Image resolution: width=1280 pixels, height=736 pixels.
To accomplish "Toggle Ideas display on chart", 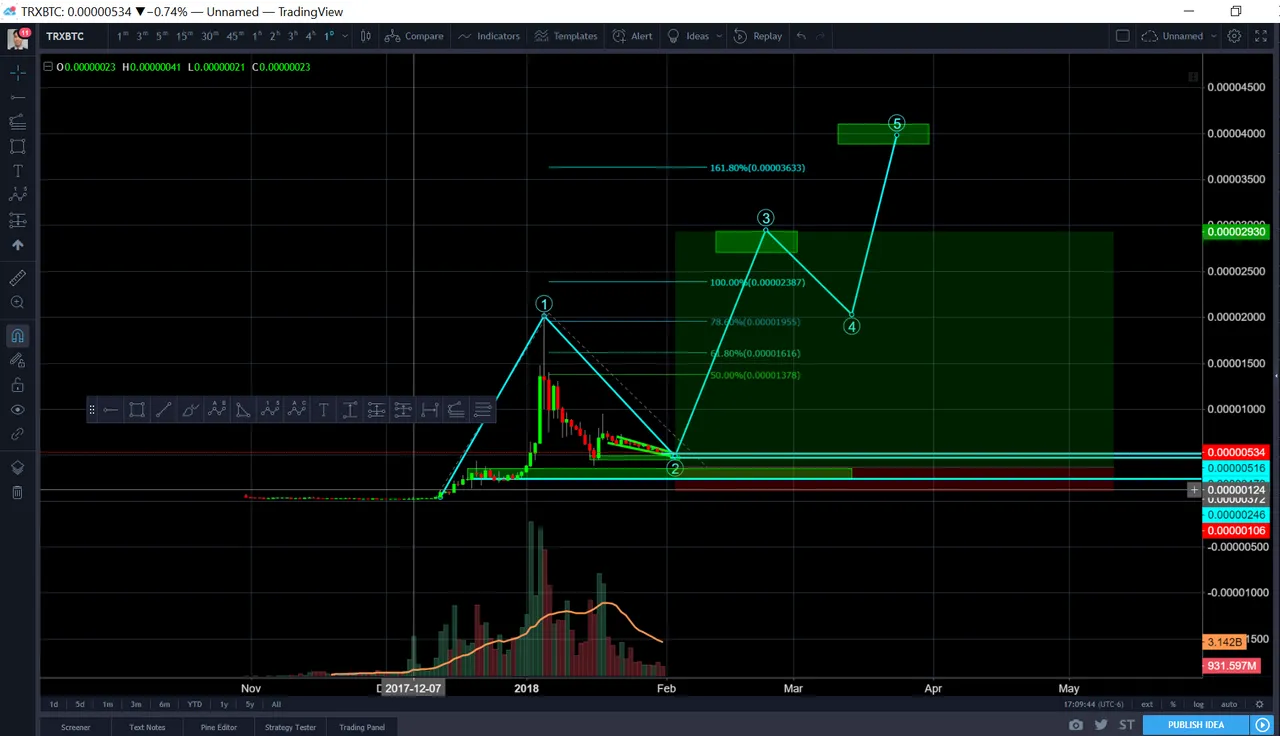I will pyautogui.click(x=689, y=36).
